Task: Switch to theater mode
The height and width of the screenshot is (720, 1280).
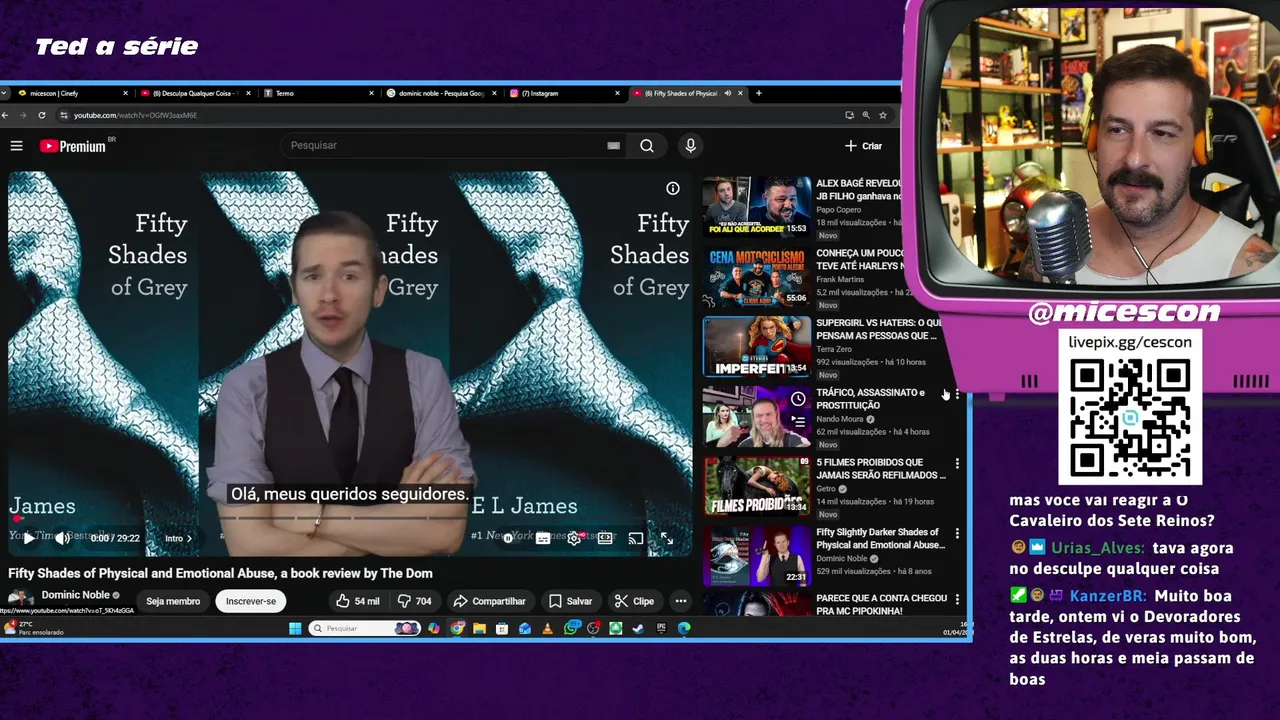Action: pyautogui.click(x=605, y=538)
